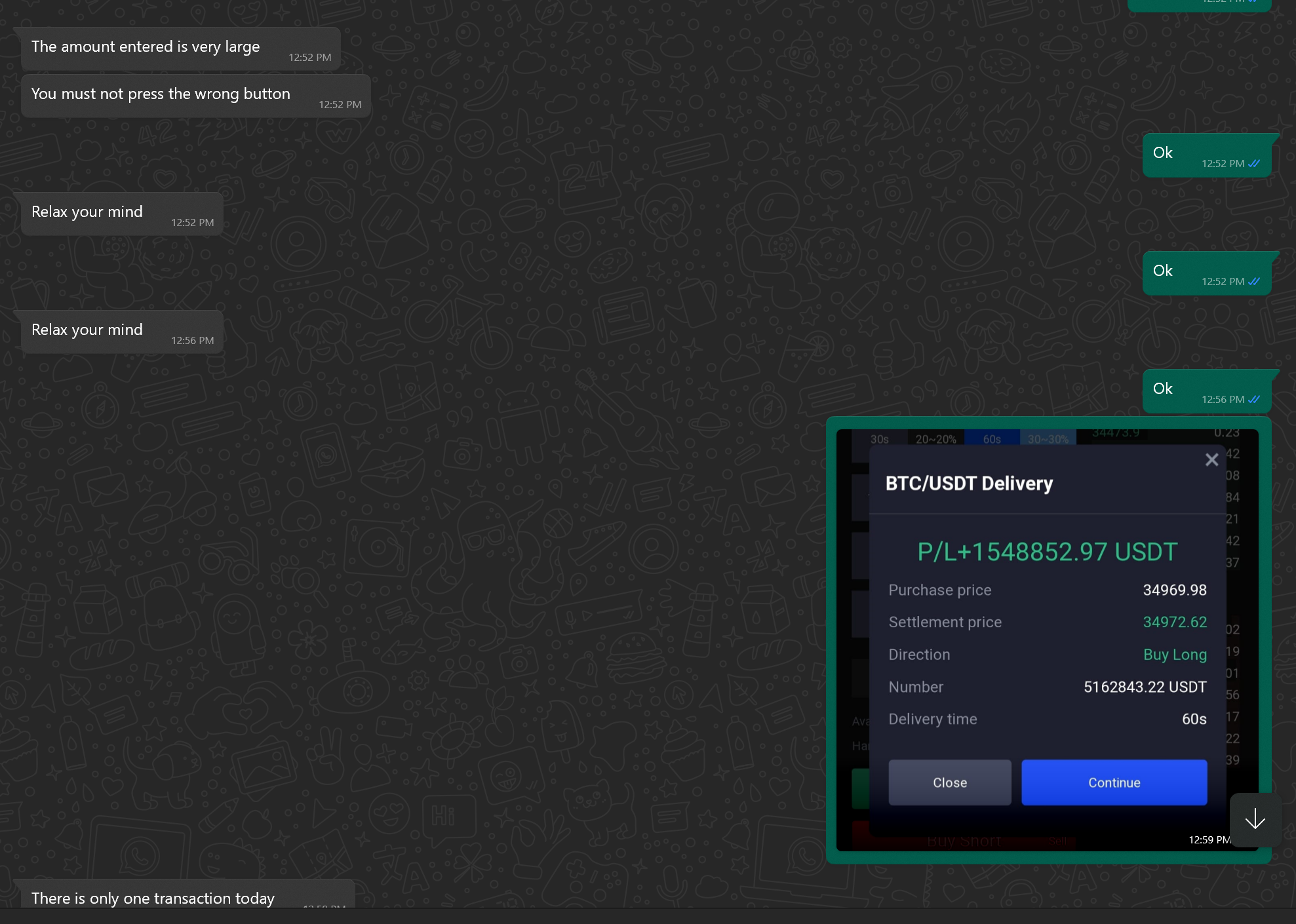Screen dimensions: 1296x924
Task: Select the 30s tab in the trading image
Action: (x=879, y=439)
